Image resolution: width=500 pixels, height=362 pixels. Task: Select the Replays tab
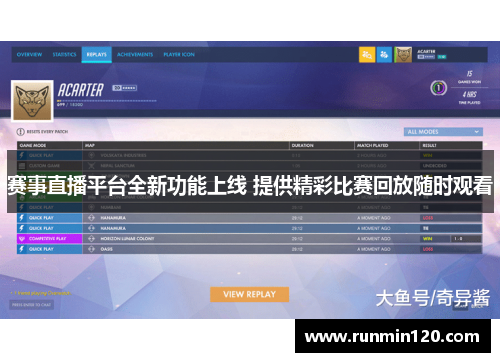click(x=97, y=54)
